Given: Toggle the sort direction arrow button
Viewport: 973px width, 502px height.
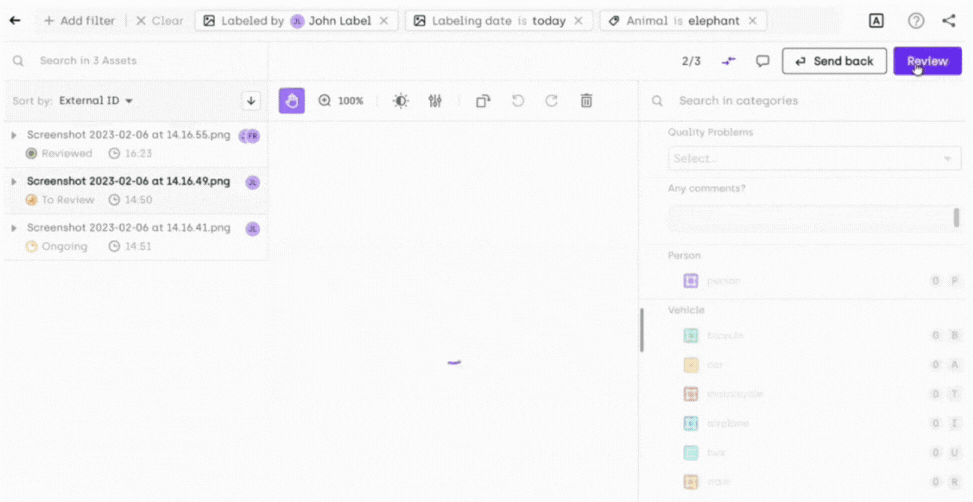Looking at the screenshot, I should click(x=251, y=101).
